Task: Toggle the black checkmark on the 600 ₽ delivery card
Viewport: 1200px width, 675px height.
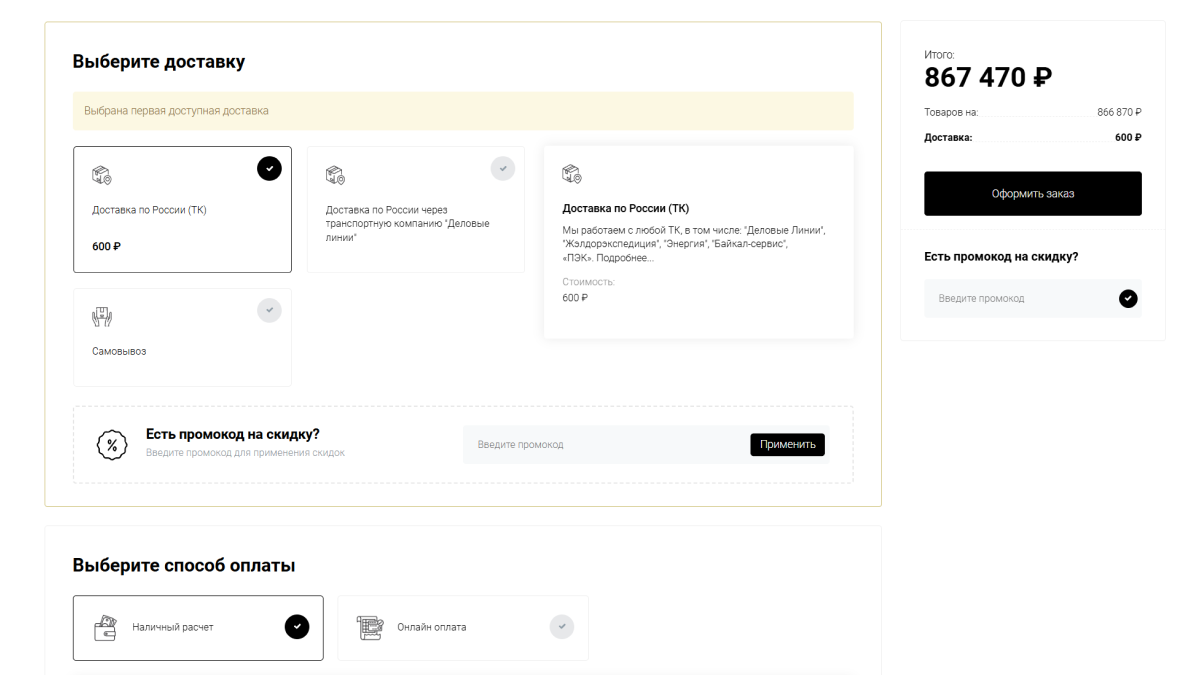Action: pos(269,169)
